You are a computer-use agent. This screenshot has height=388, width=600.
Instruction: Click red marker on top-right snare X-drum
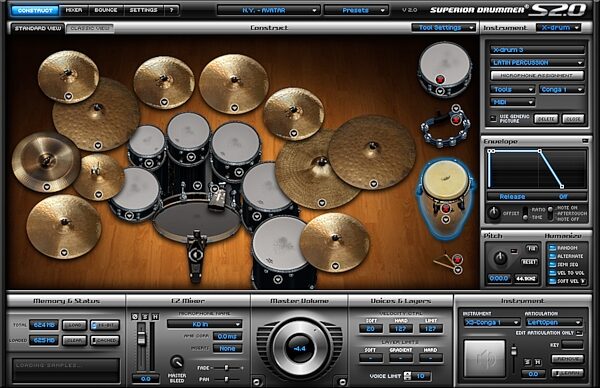coord(440,79)
